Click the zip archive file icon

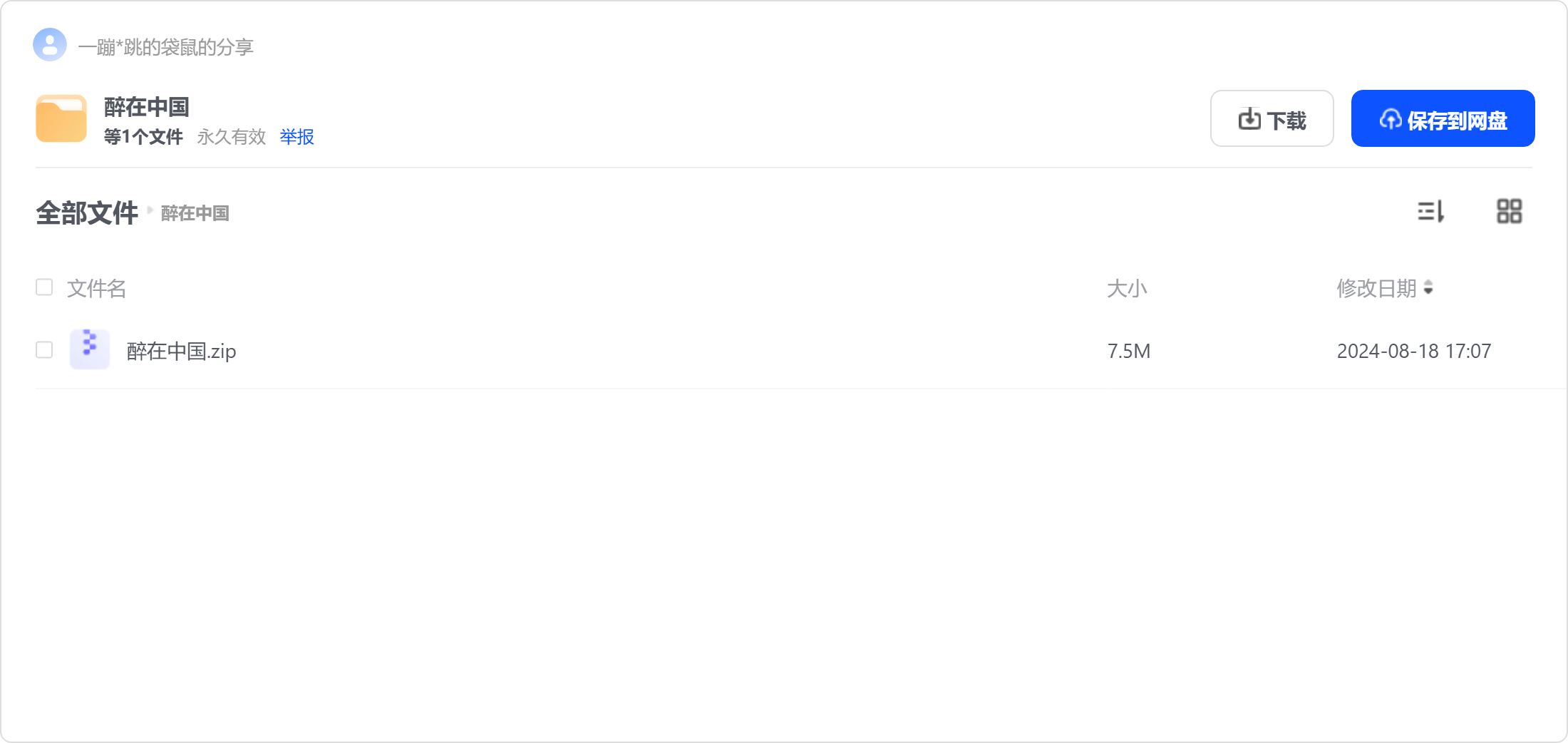coord(90,349)
